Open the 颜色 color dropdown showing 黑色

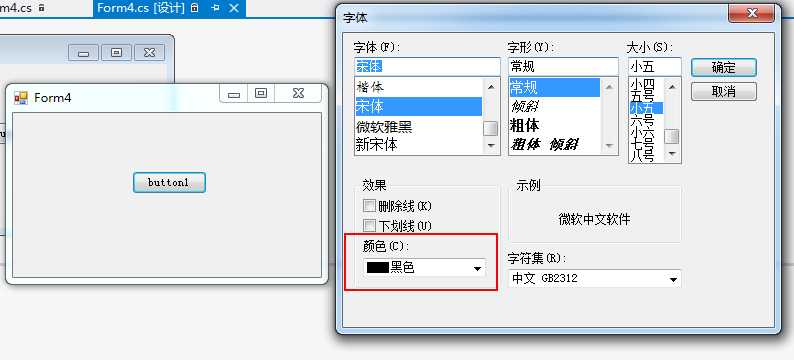[x=424, y=268]
